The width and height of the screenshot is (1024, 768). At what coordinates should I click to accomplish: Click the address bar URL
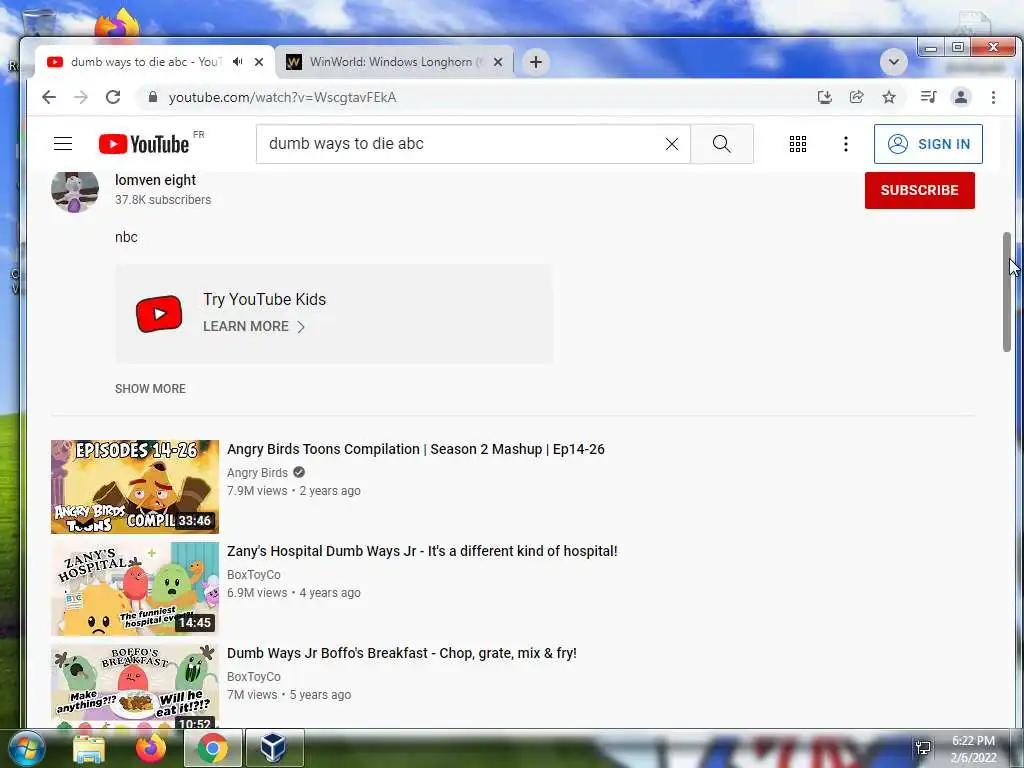(282, 97)
